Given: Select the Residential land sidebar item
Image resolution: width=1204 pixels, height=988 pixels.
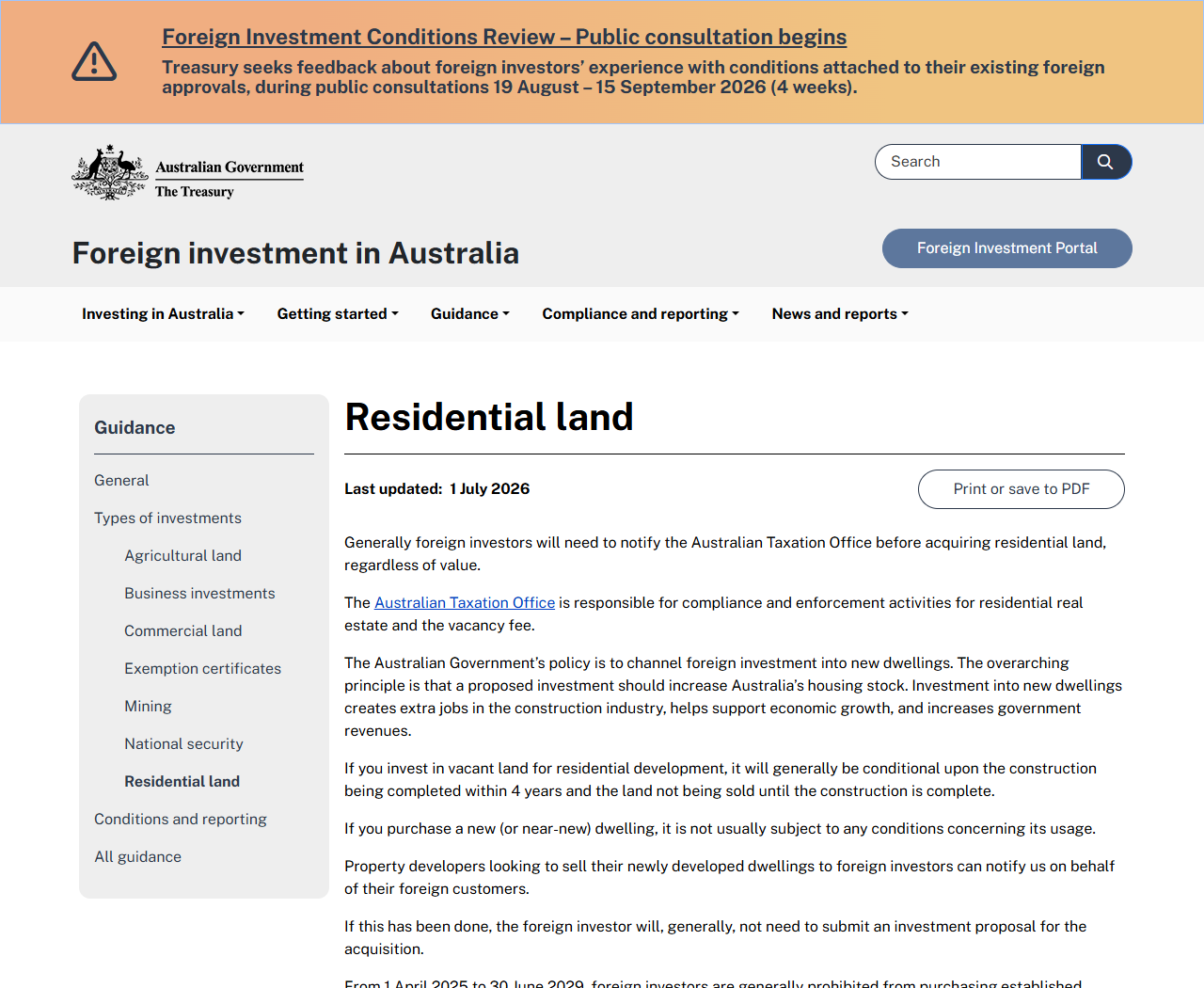Looking at the screenshot, I should coord(182,781).
